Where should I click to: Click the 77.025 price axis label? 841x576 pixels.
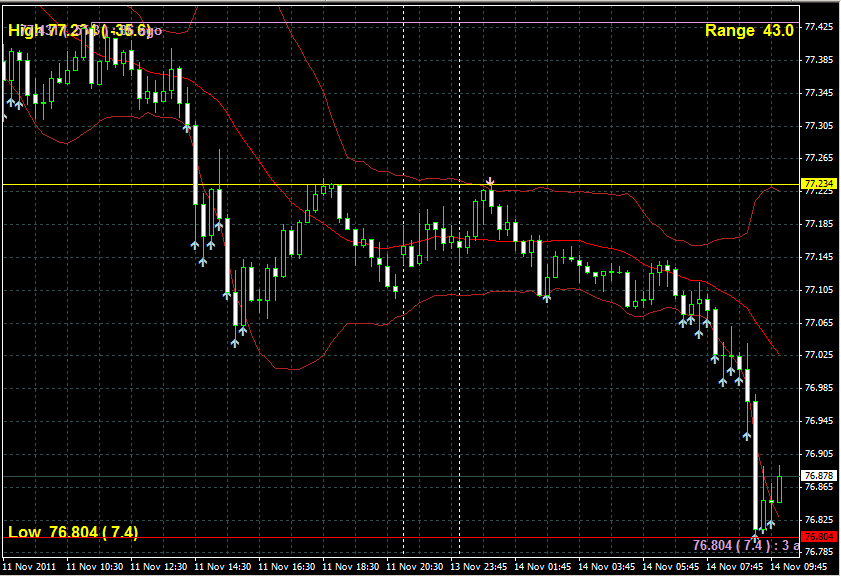point(819,355)
